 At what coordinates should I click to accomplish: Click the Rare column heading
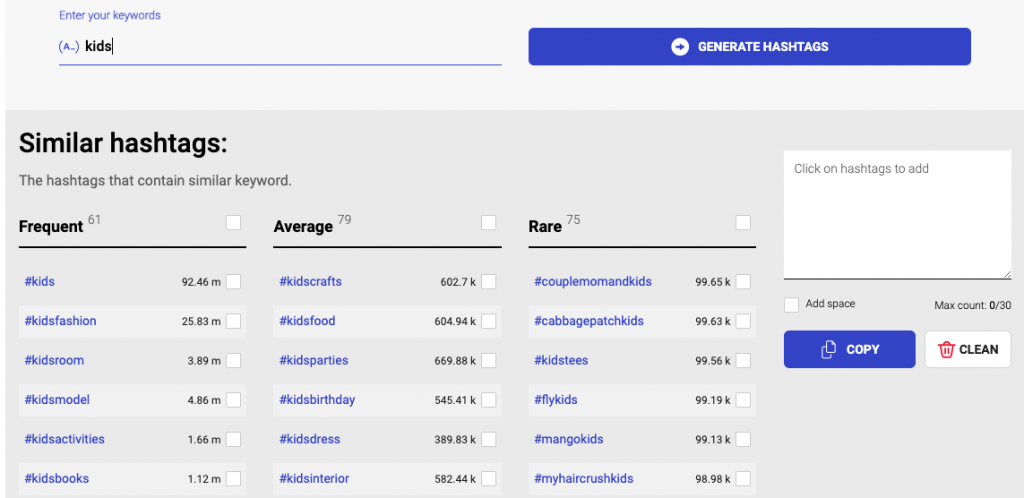(545, 226)
